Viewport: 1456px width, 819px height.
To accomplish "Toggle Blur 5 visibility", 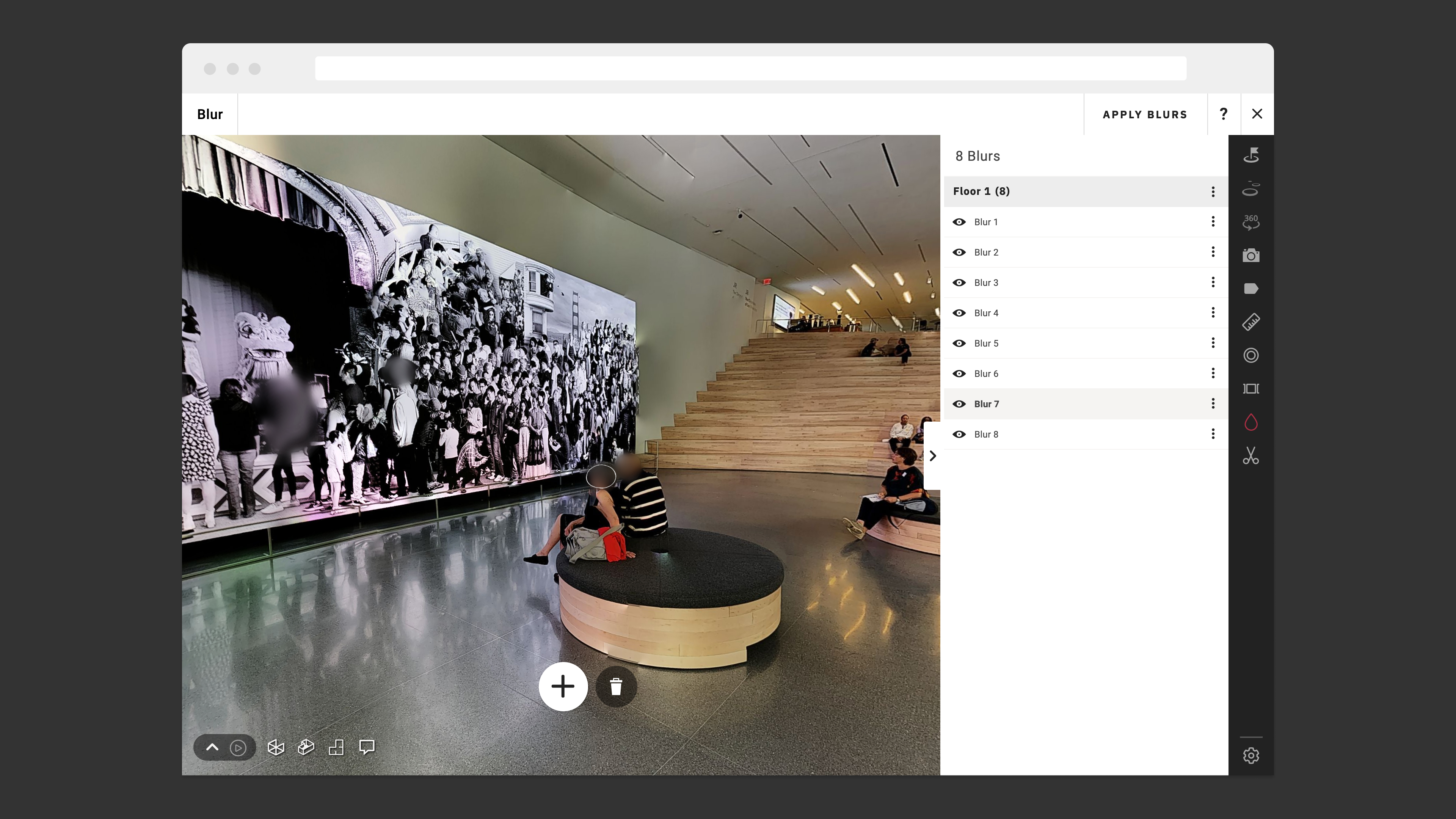I will [959, 344].
